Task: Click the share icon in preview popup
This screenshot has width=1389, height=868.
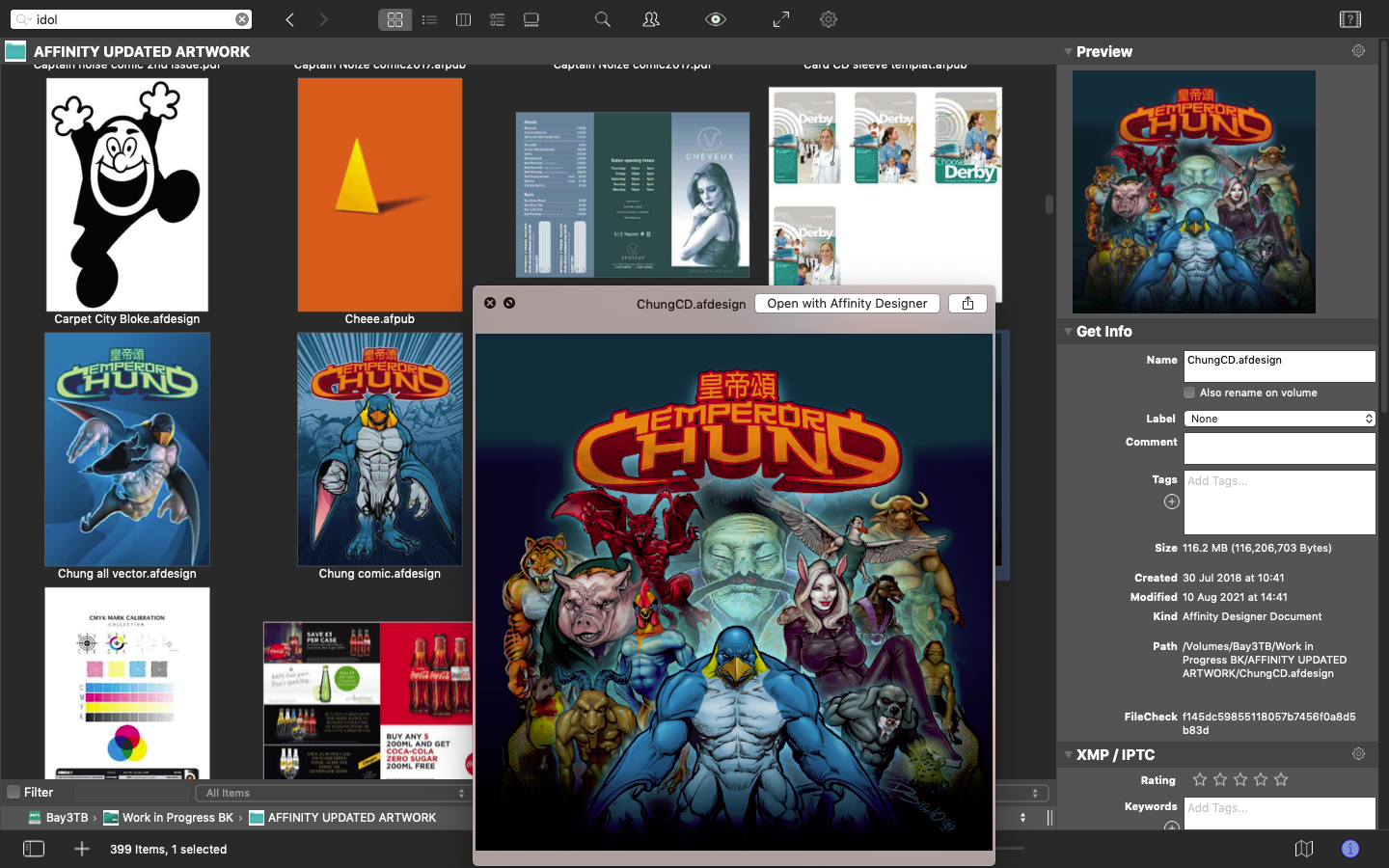Action: pyautogui.click(x=967, y=303)
